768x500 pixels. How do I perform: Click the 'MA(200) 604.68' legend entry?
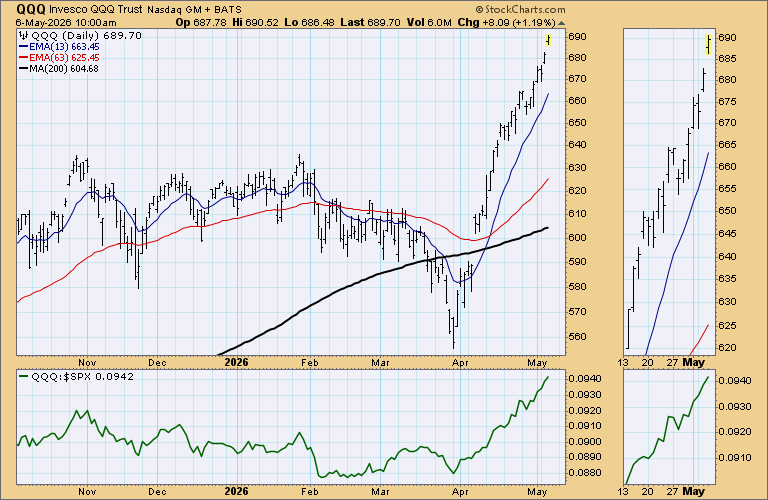click(64, 69)
